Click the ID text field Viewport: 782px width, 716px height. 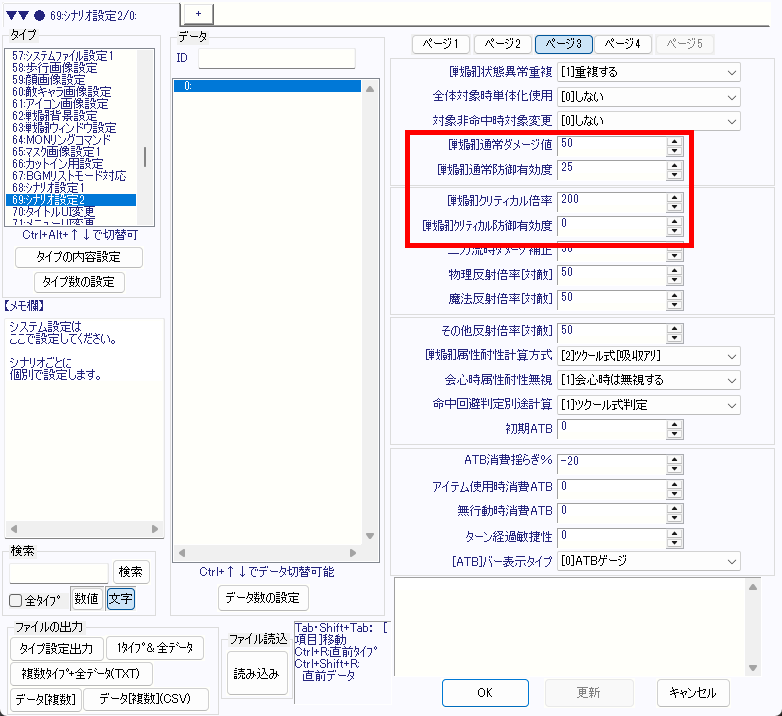click(277, 58)
